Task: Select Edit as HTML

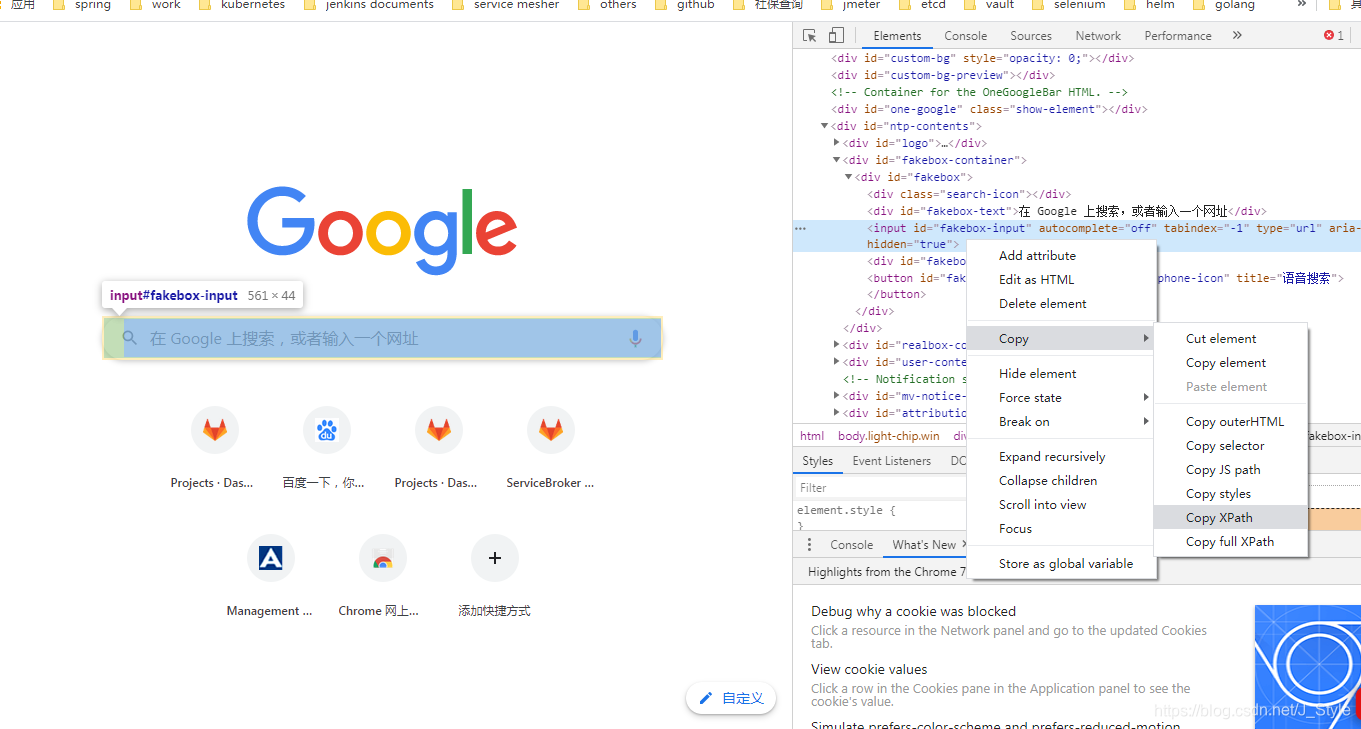Action: click(1061, 280)
